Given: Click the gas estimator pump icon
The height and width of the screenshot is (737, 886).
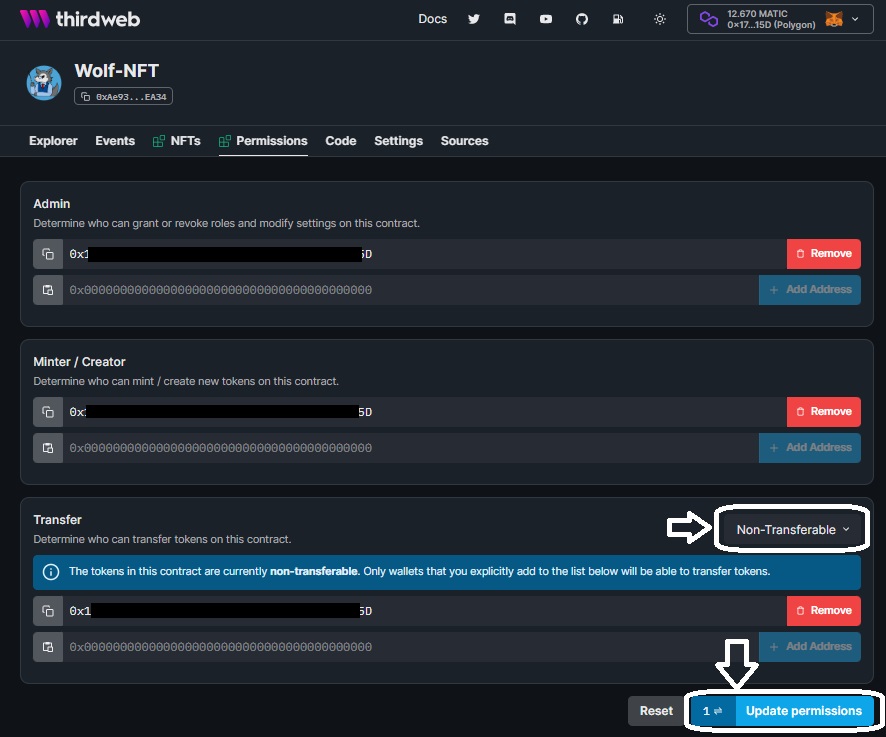Looking at the screenshot, I should [x=618, y=19].
